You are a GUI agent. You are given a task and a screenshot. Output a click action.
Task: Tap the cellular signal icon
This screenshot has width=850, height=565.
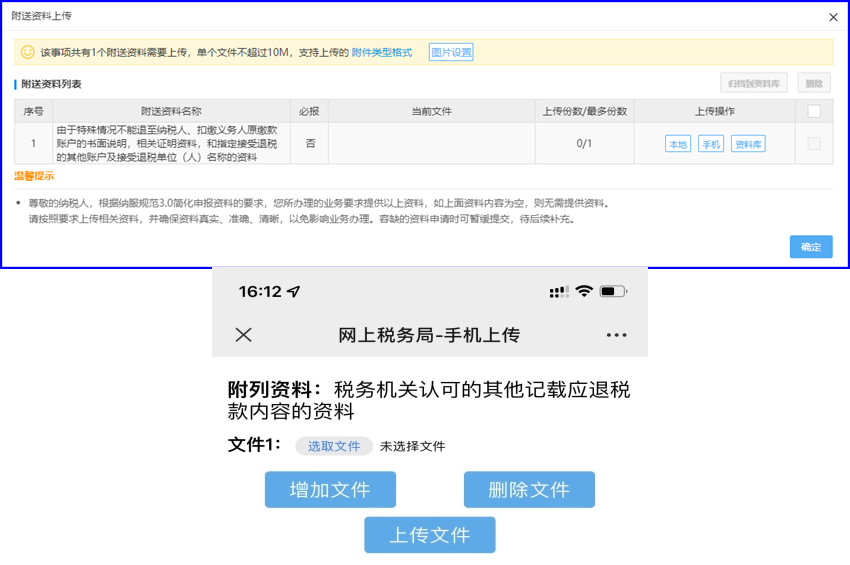(x=559, y=292)
